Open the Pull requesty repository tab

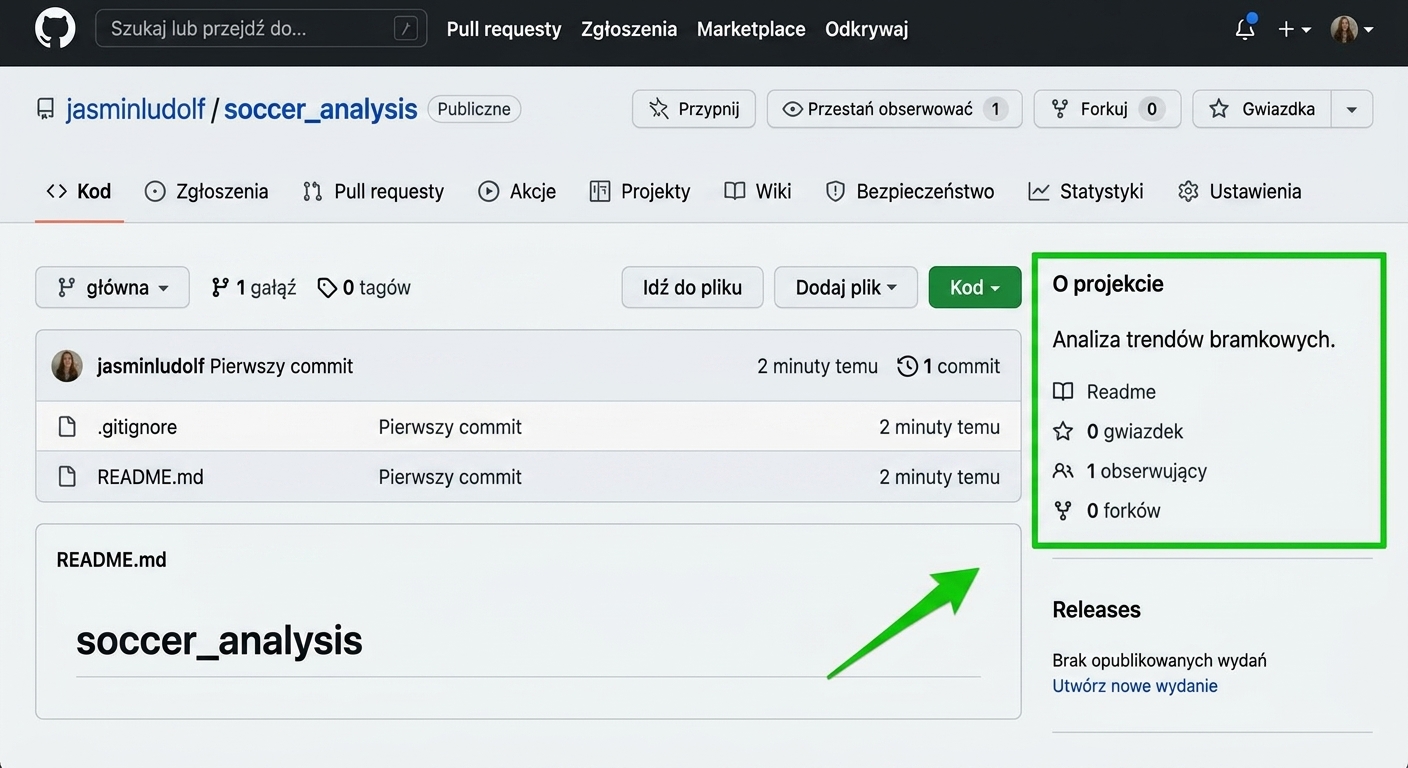pos(373,191)
